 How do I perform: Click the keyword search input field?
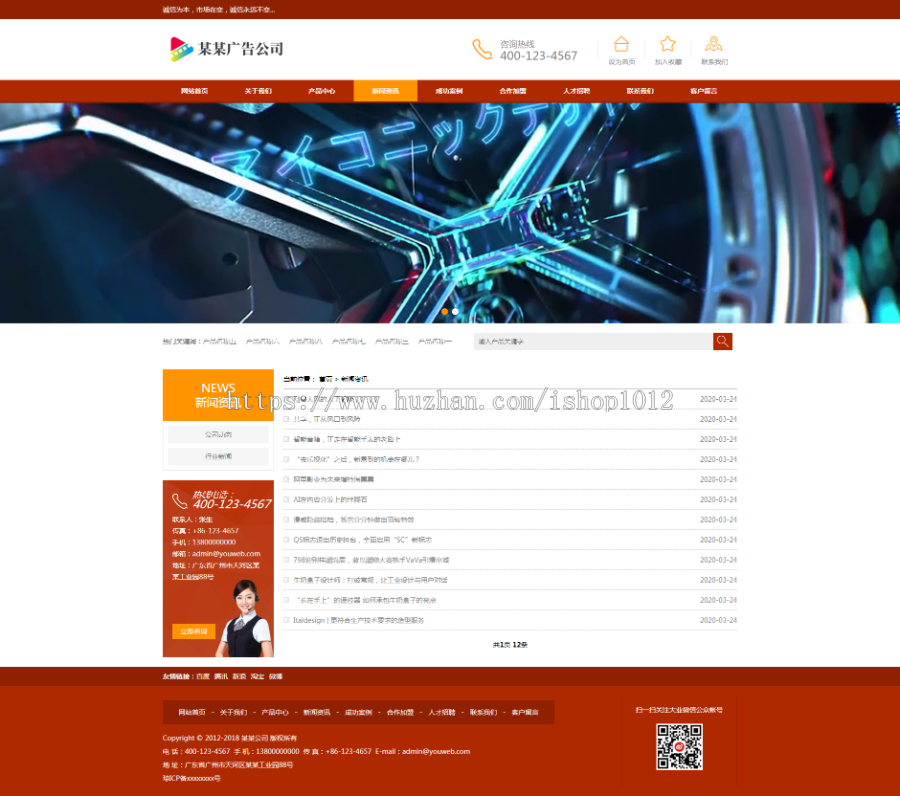[590, 341]
